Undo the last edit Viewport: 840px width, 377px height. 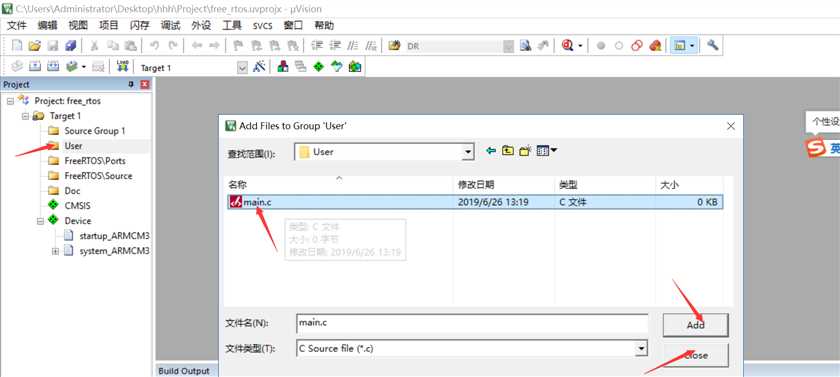(x=154, y=46)
